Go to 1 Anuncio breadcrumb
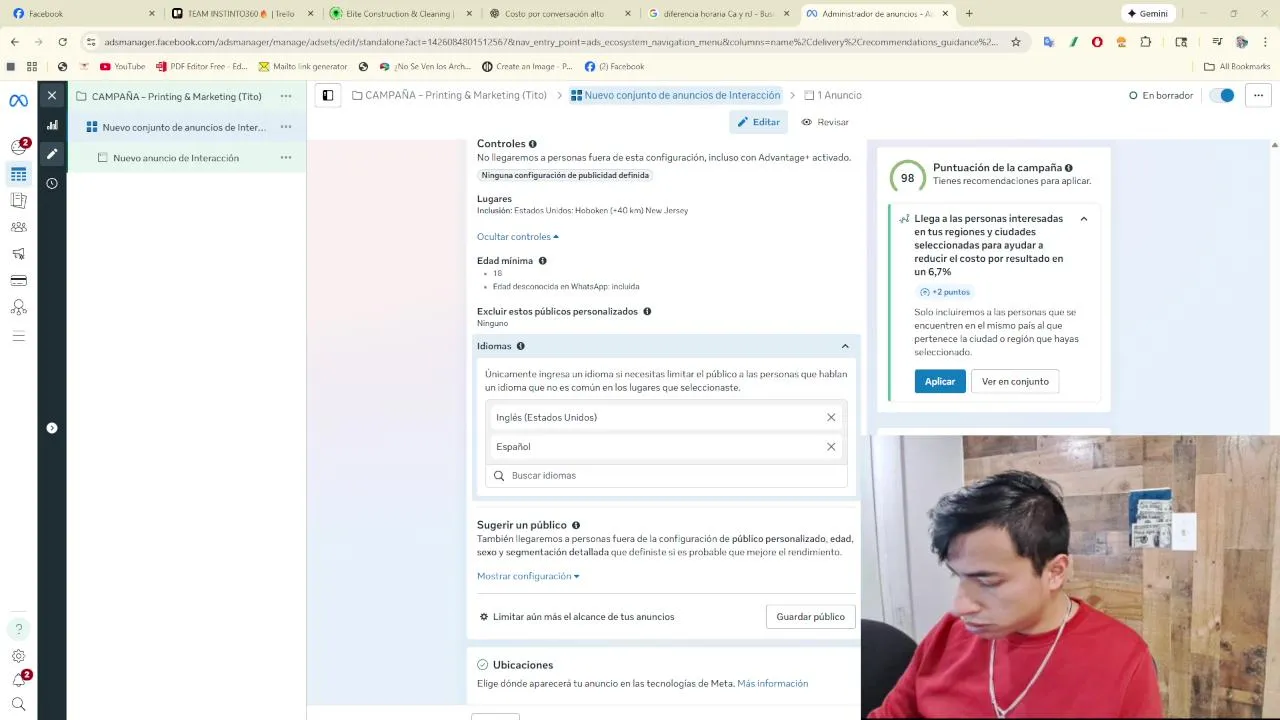Image resolution: width=1280 pixels, height=720 pixels. pos(833,95)
